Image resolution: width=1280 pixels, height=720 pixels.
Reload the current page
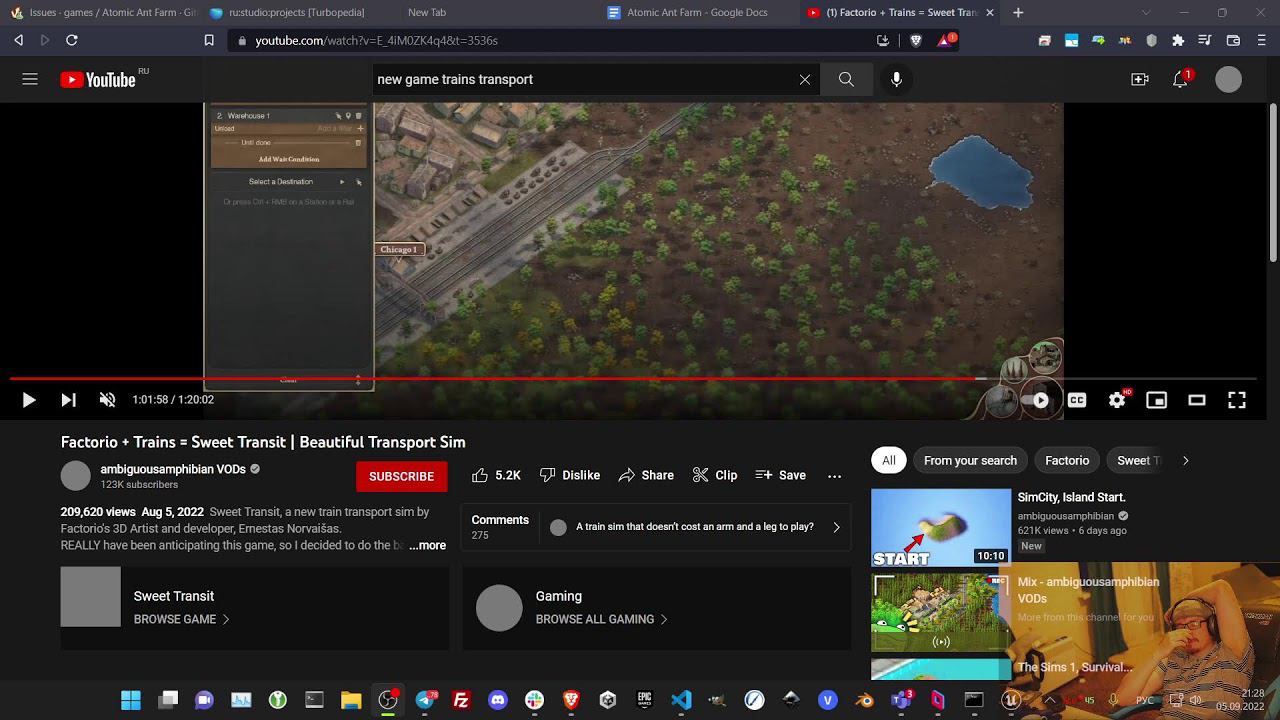[72, 40]
